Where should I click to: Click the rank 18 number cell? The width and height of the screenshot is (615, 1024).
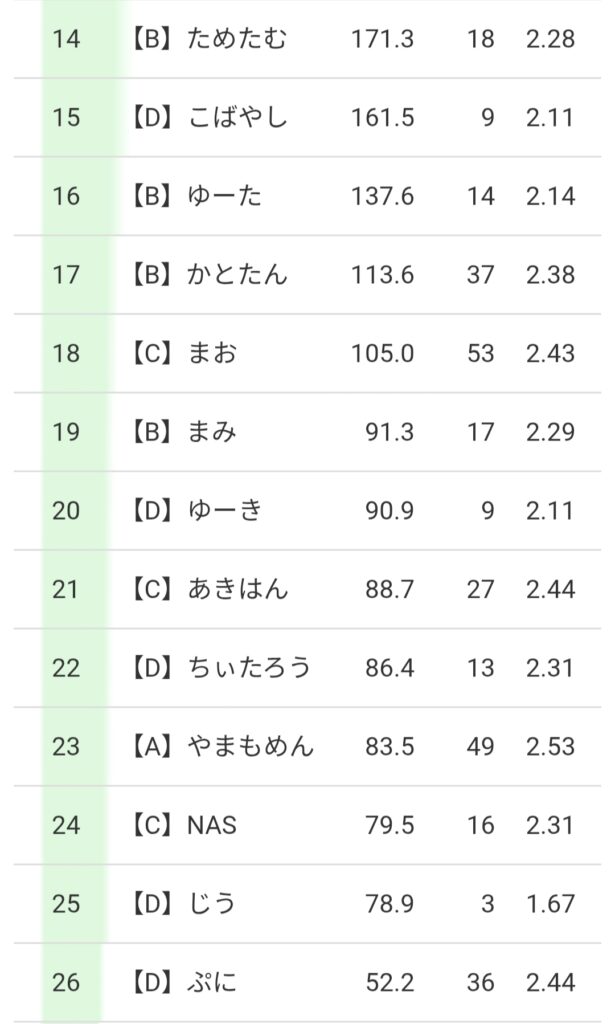click(x=66, y=354)
